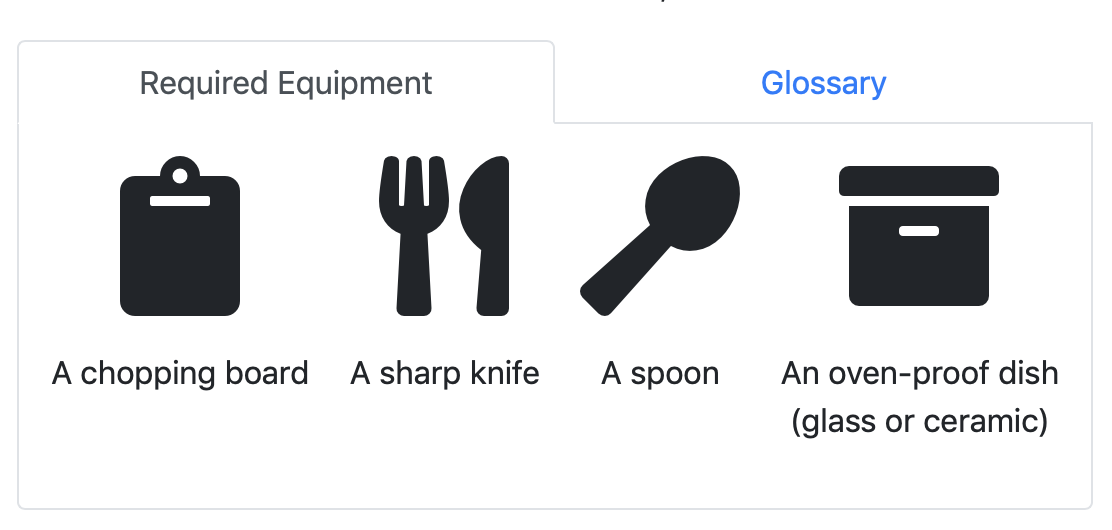Click the fork icon

pyautogui.click(x=414, y=236)
